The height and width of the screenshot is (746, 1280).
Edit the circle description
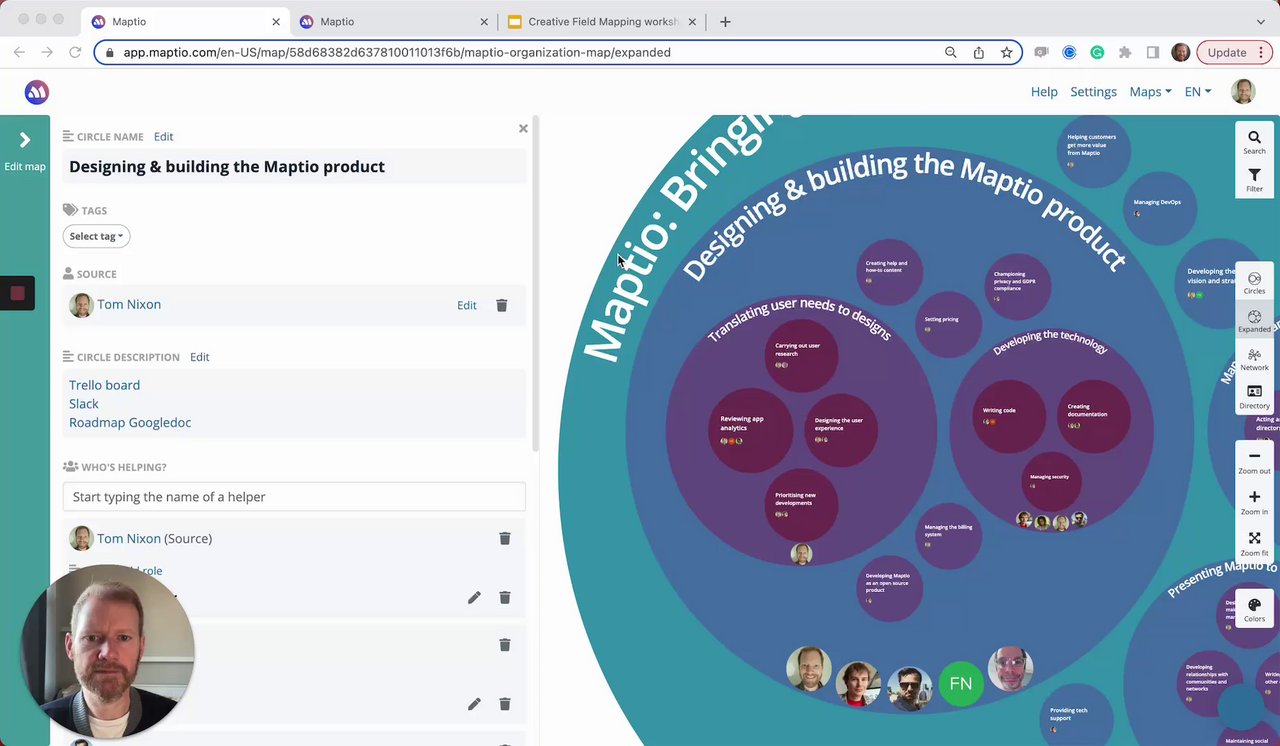click(199, 357)
